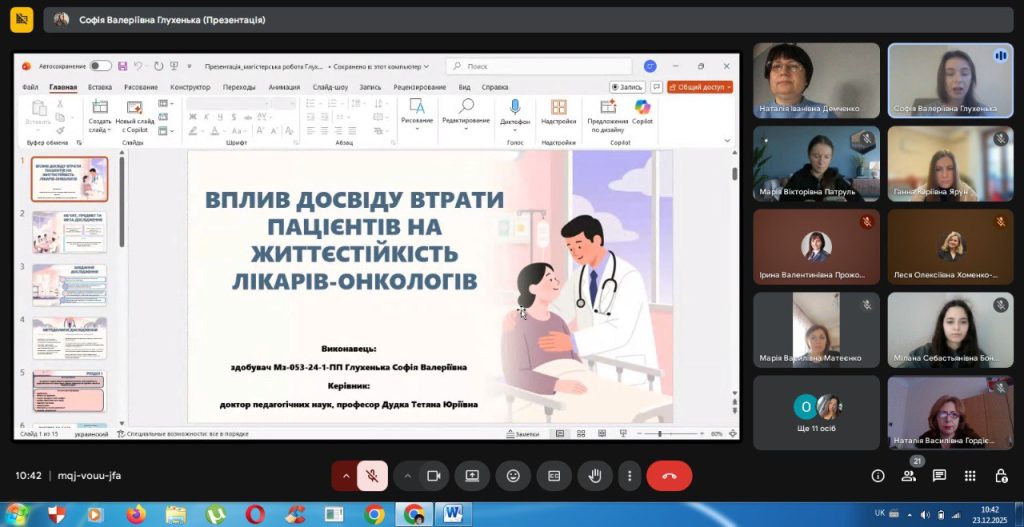Expand audio settings arrow beside microphone
This screenshot has width=1024, height=527.
point(346,476)
